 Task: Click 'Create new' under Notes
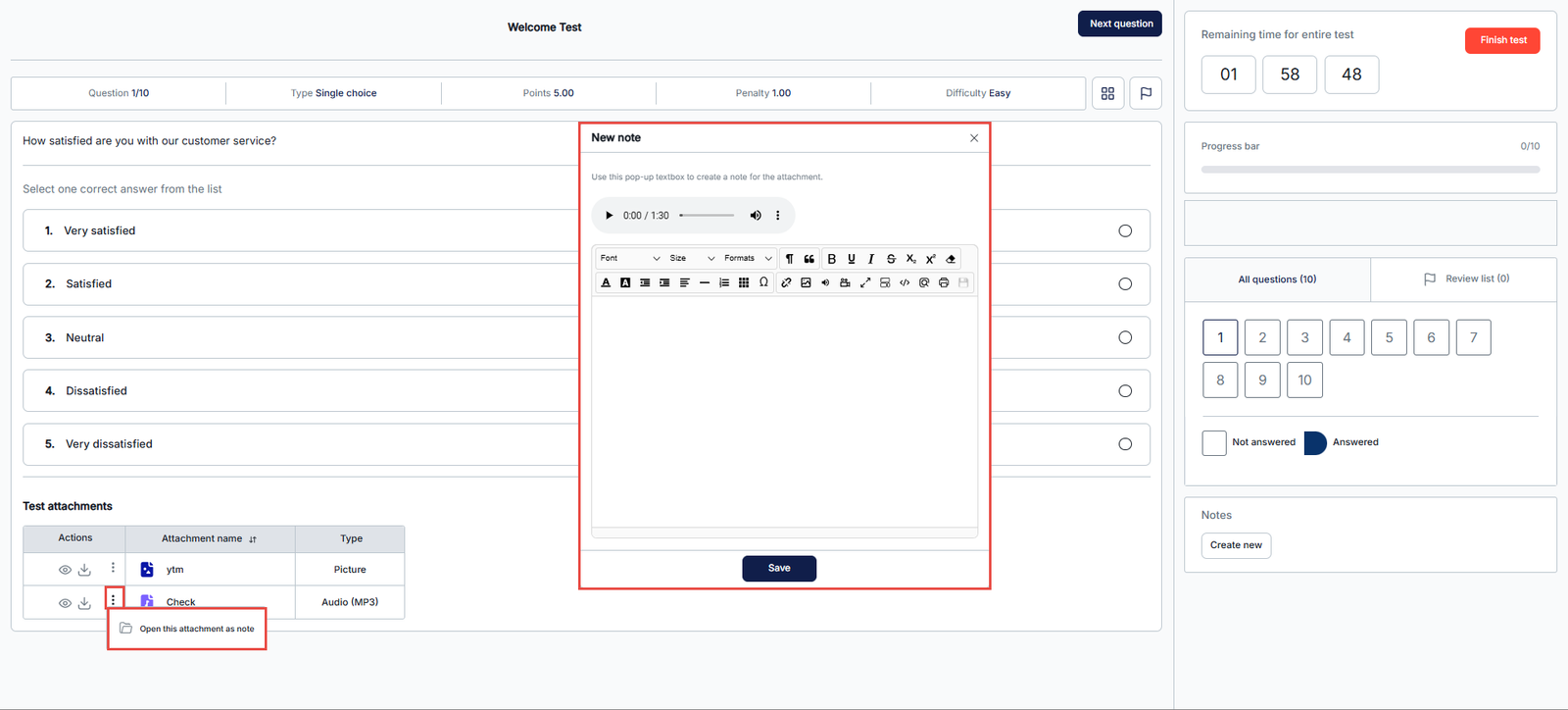tap(1236, 545)
